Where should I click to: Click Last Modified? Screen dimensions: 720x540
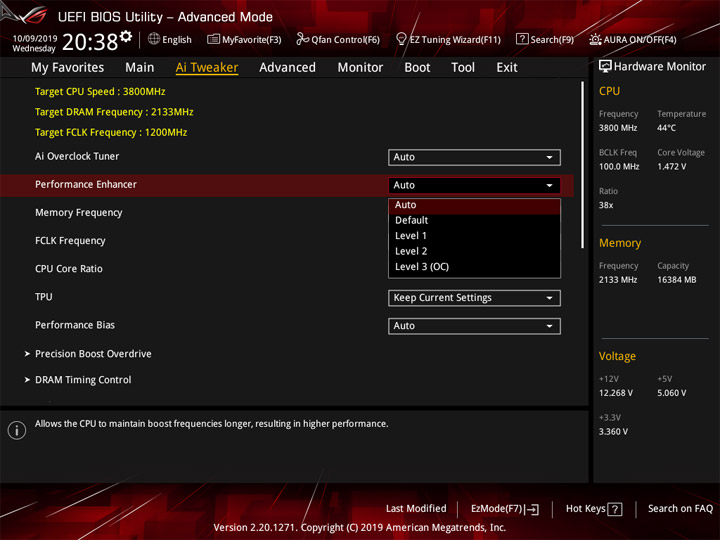[416, 509]
